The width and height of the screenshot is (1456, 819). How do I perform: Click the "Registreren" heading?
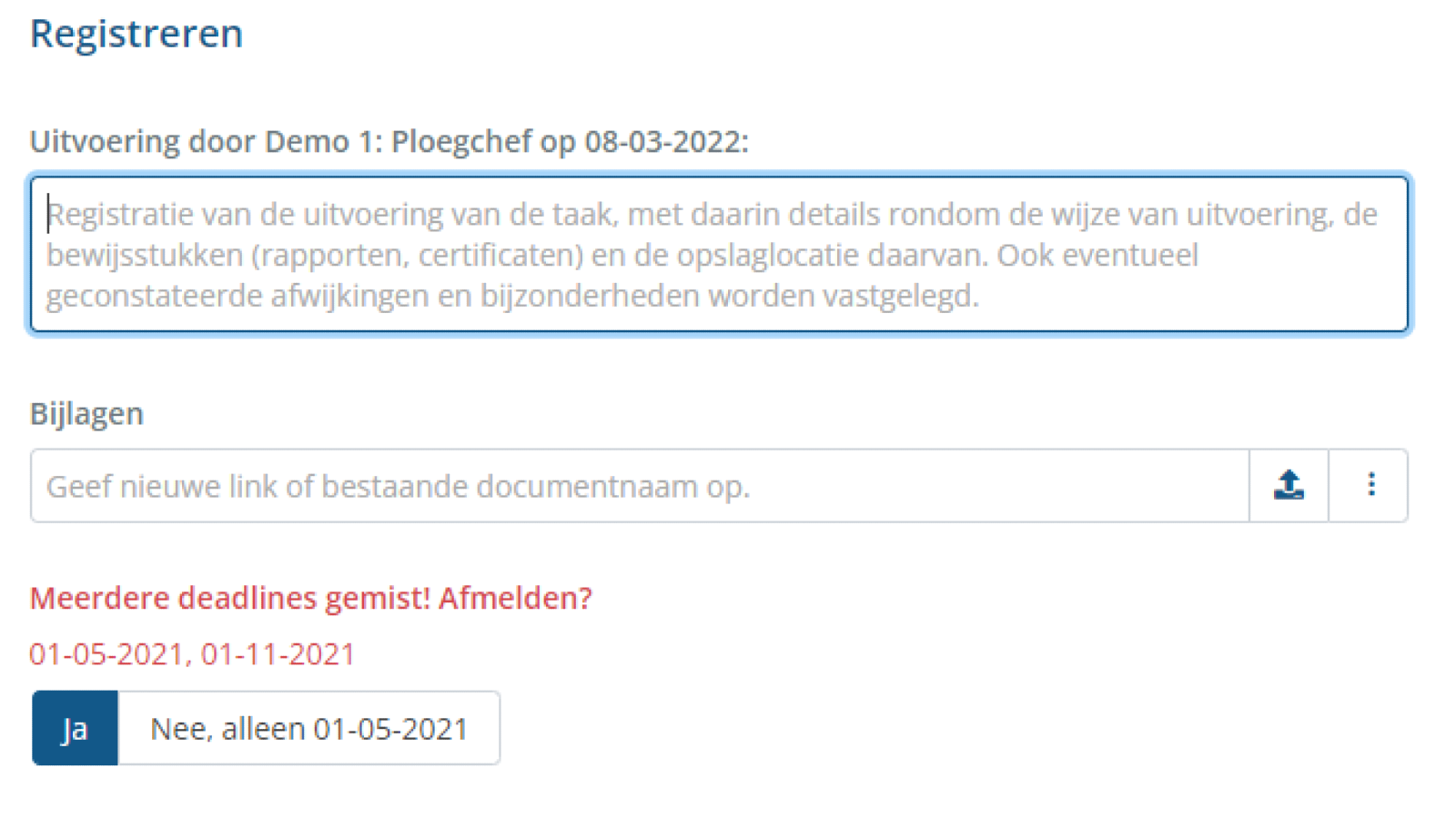pyautogui.click(x=136, y=34)
